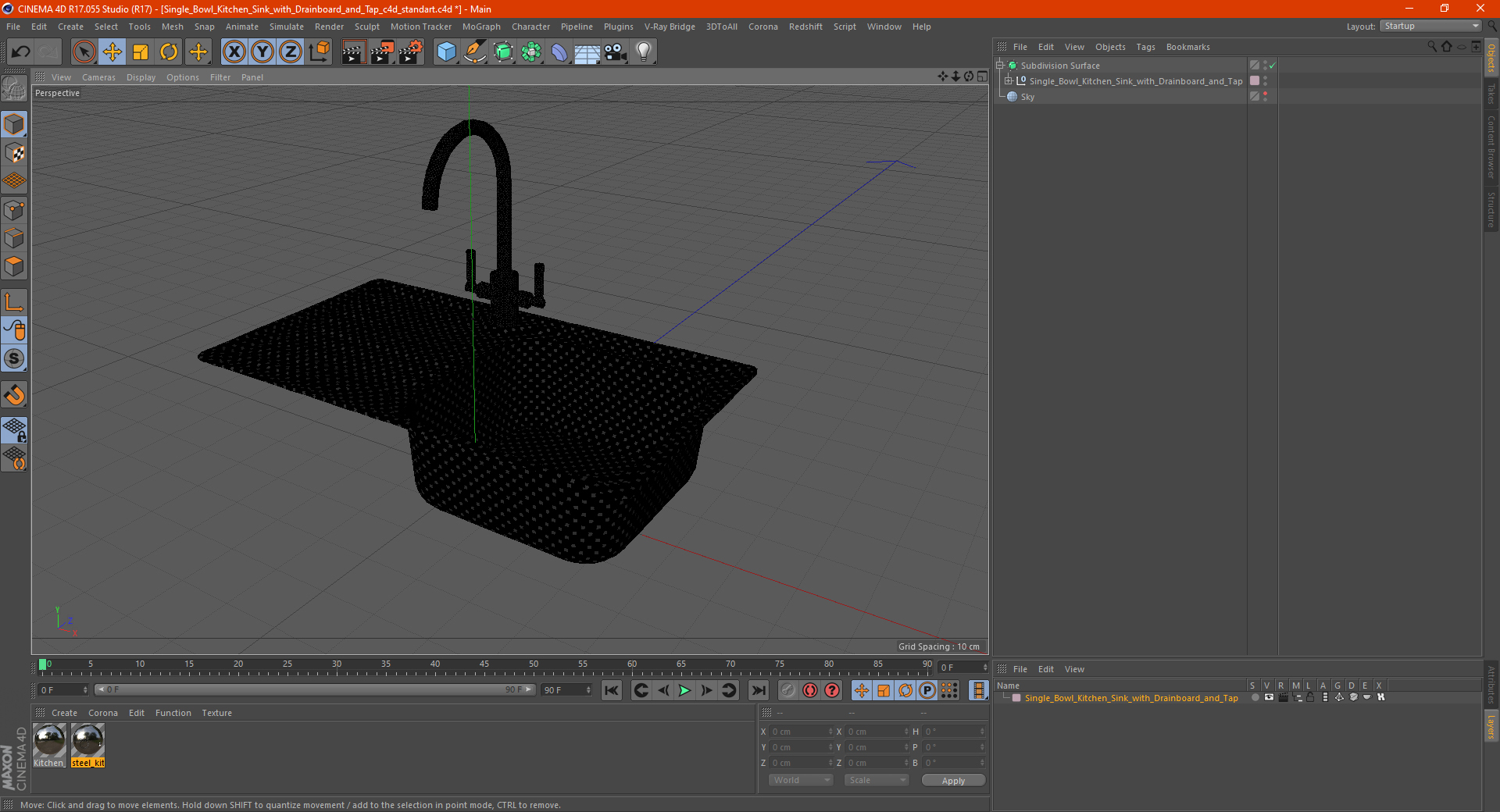Click the end frame 90 F stepper
The image size is (1500, 812).
588,690
